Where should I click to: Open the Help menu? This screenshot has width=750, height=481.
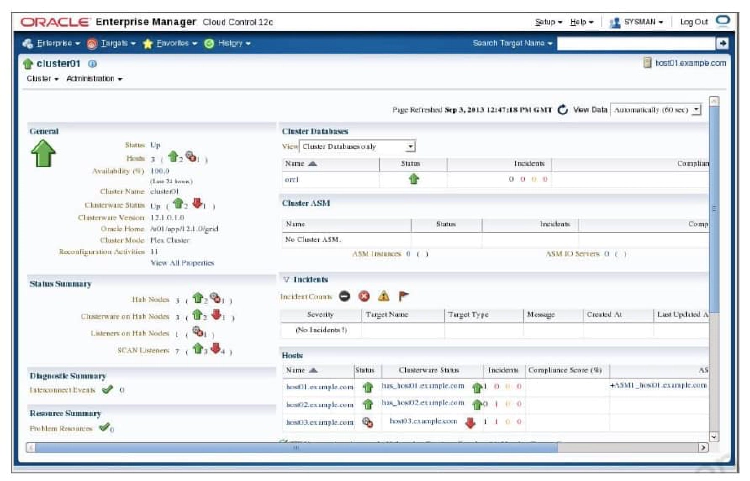coord(581,22)
